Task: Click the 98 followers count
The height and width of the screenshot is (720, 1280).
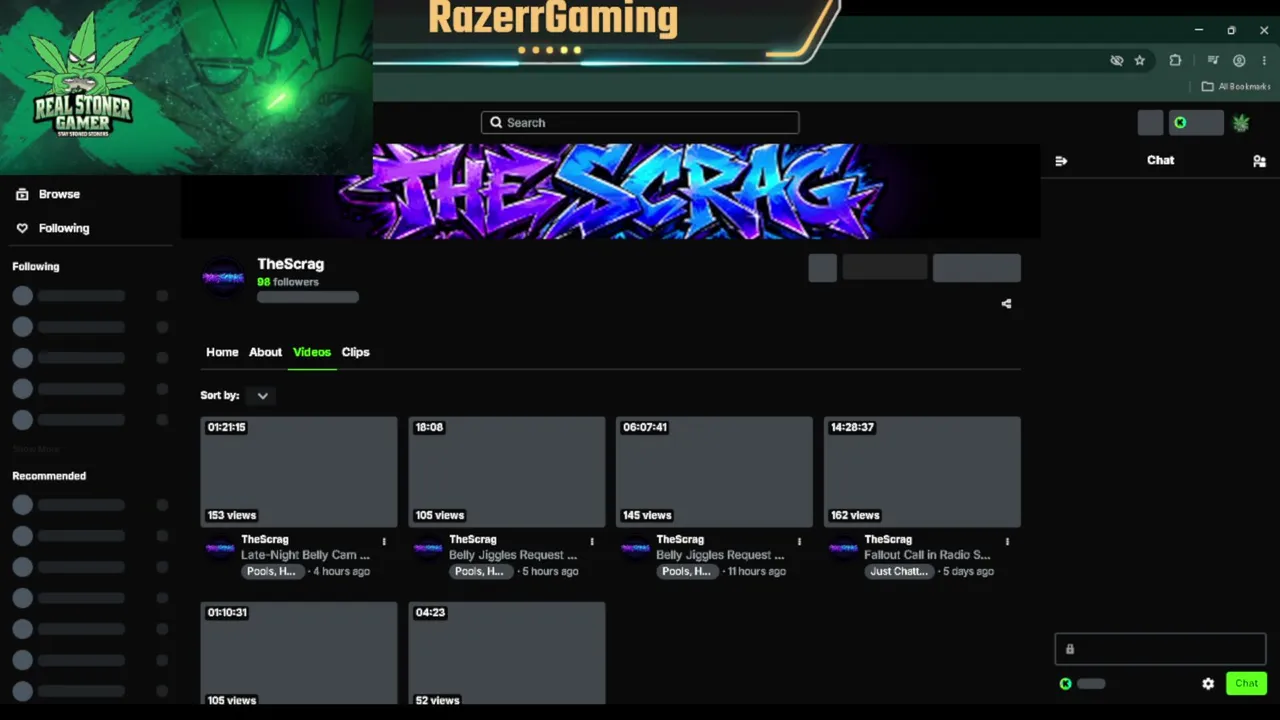Action: 288,282
